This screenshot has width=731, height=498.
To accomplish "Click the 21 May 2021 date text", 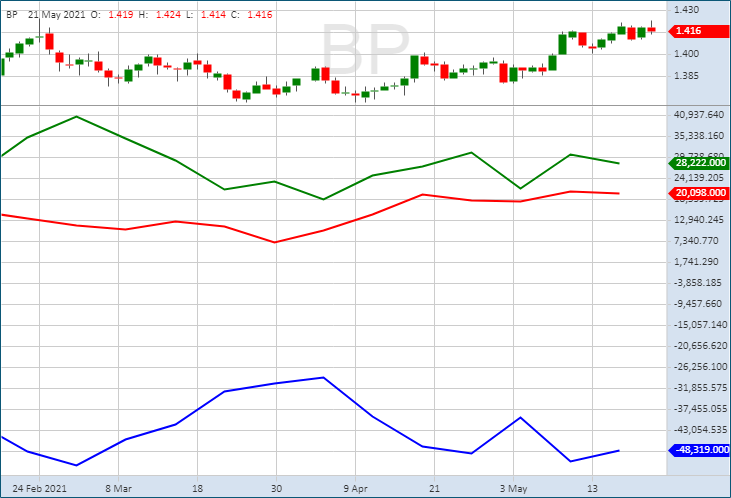I will tap(56, 14).
